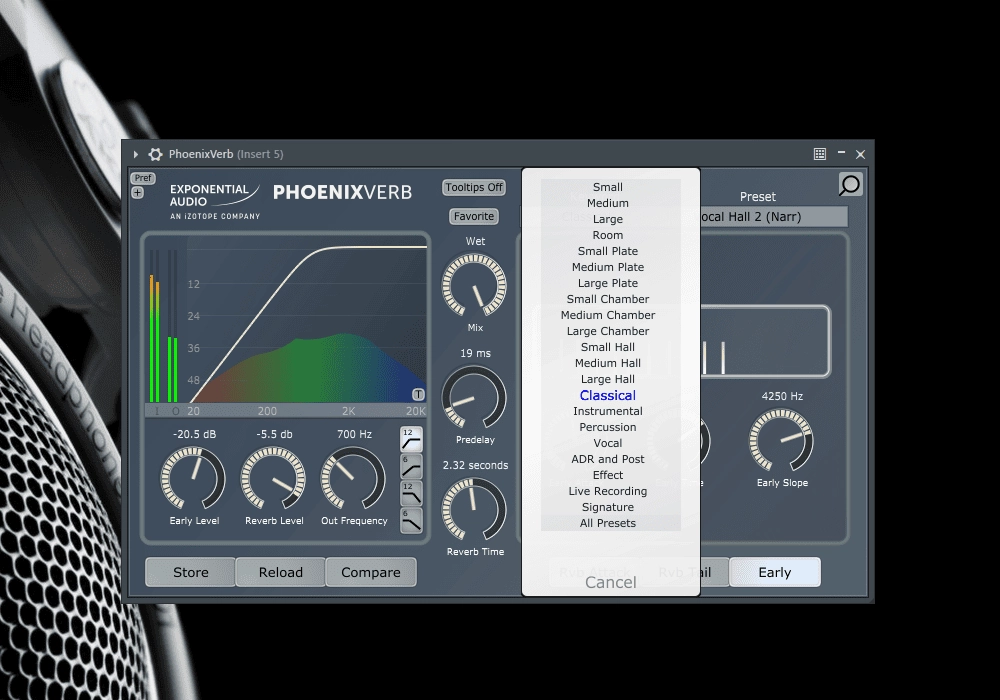Click the -5.5 db reverb level value
The height and width of the screenshot is (700, 1000).
pos(274,434)
